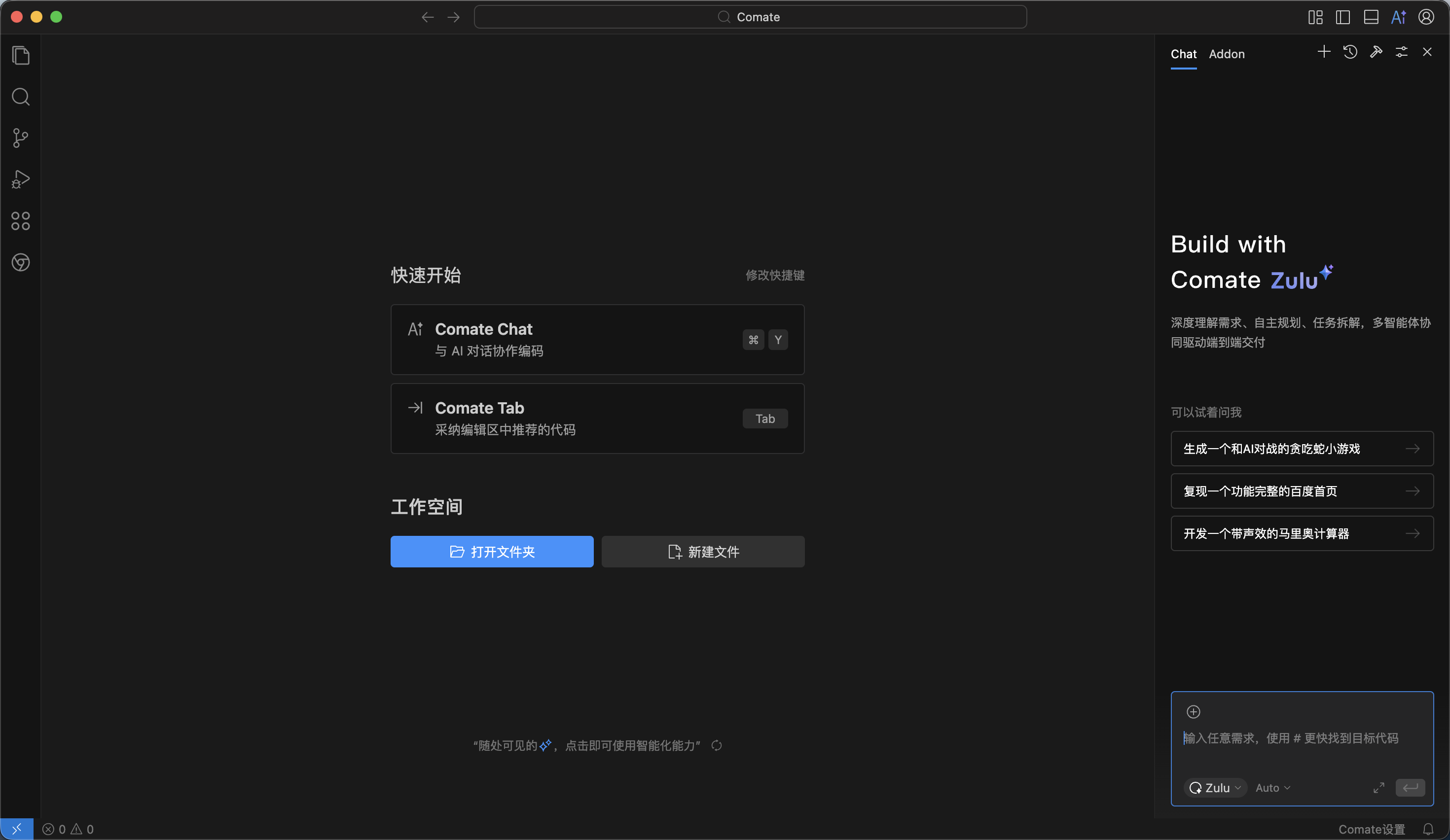Toggle the primary sidebar layout icon
This screenshot has width=1450, height=840.
1343,17
